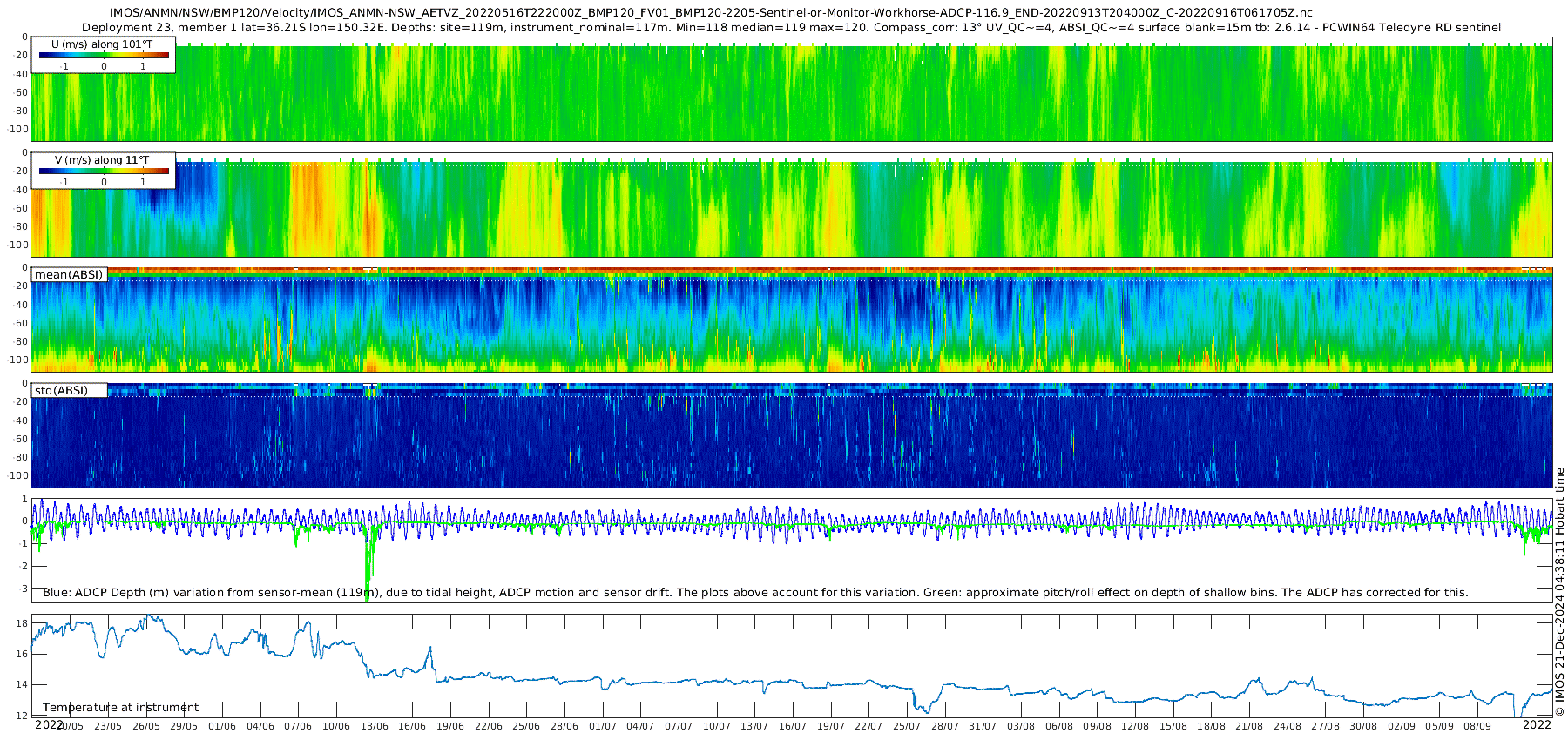Click the '16/06' date tick label
This screenshot has width=1568, height=740.
pyautogui.click(x=412, y=726)
